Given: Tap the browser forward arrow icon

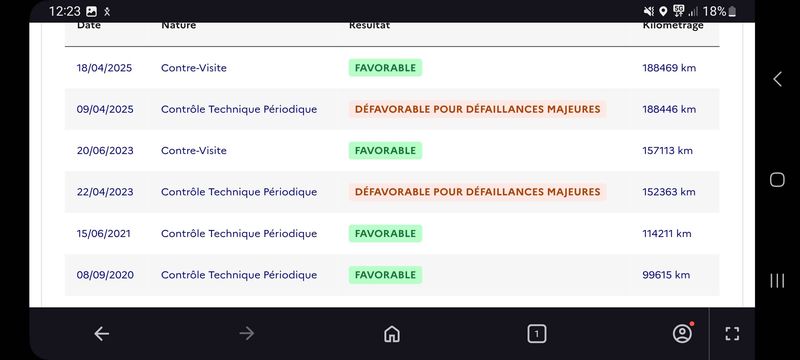Looking at the screenshot, I should click(246, 334).
